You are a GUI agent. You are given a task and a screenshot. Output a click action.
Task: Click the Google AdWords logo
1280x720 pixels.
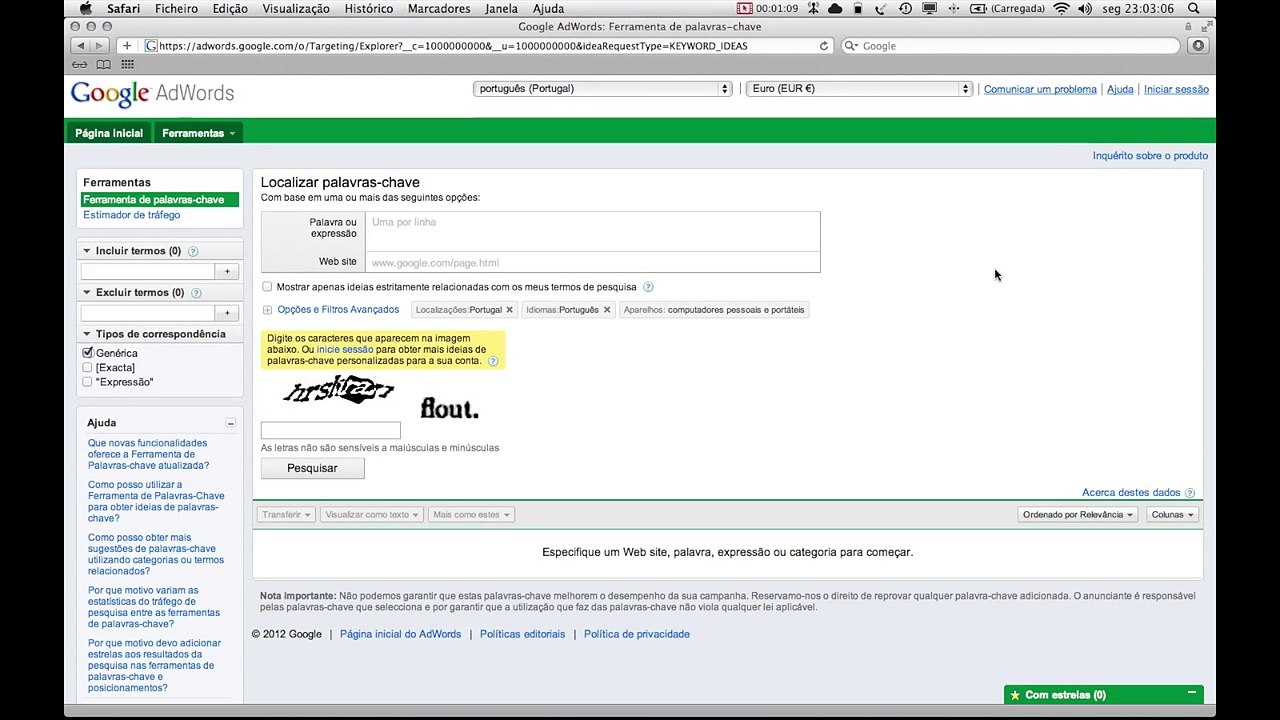152,94
